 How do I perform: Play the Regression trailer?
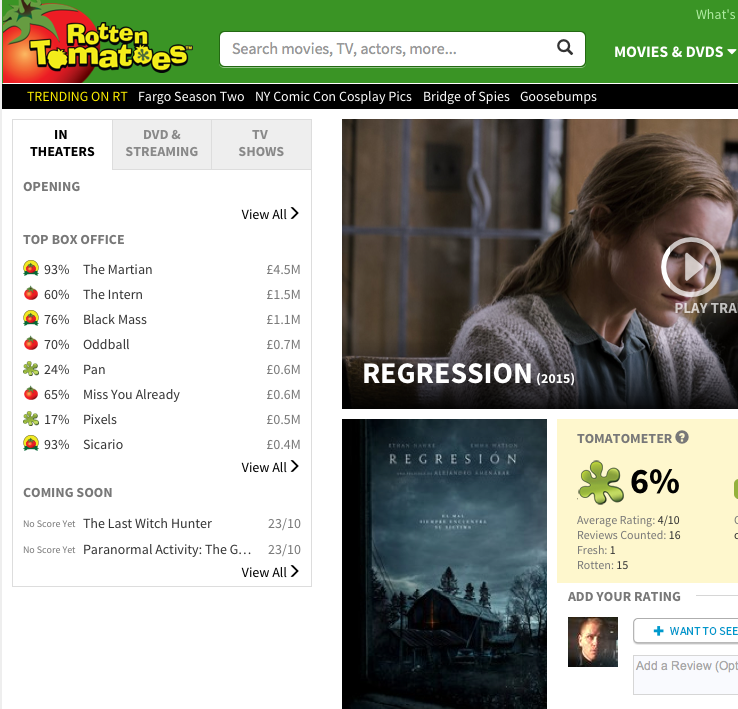point(690,267)
